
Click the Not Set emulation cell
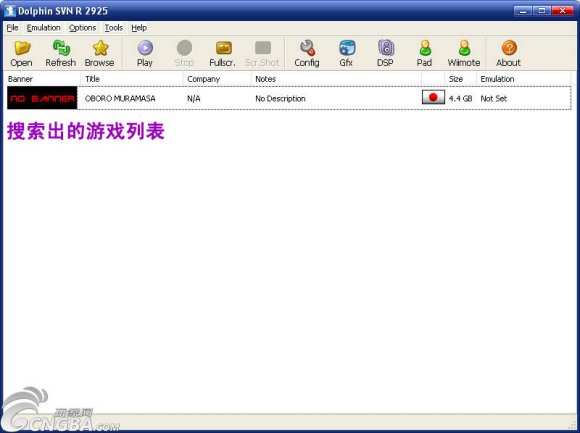(494, 99)
